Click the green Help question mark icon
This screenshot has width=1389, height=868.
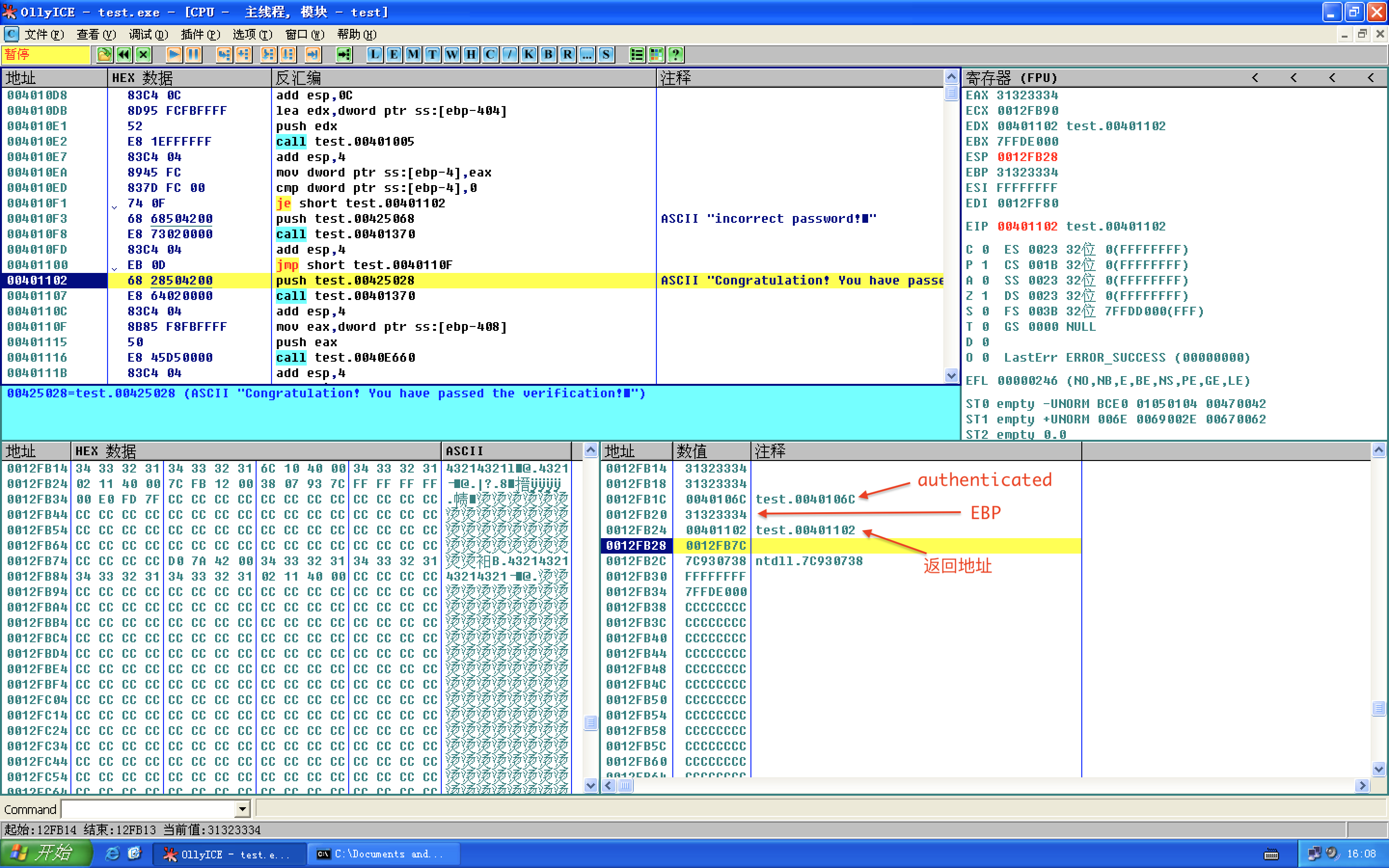(x=676, y=54)
